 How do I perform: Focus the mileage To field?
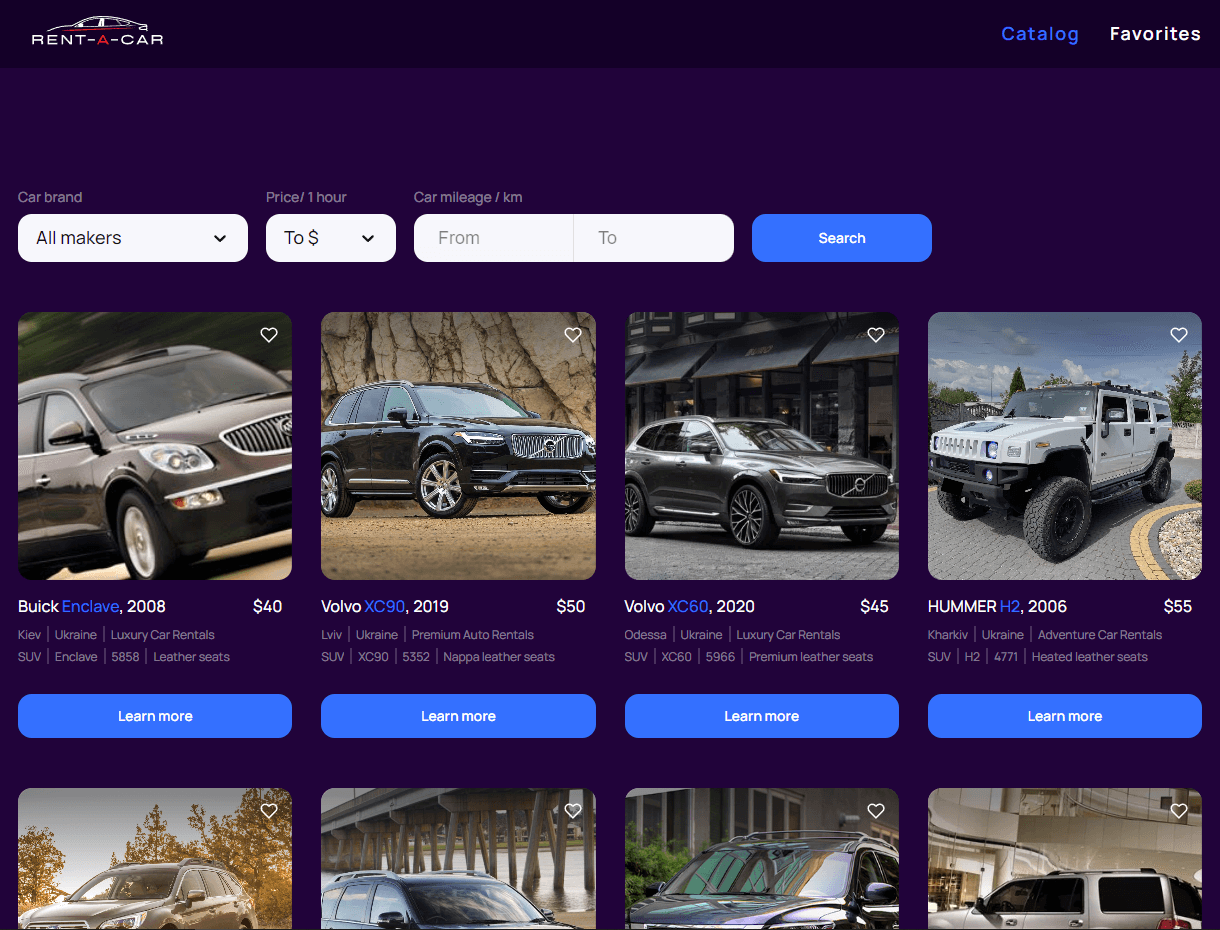(654, 238)
